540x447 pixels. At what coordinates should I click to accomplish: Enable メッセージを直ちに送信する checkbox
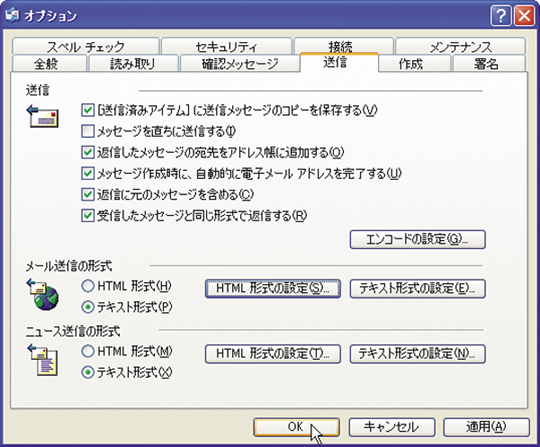coord(87,131)
